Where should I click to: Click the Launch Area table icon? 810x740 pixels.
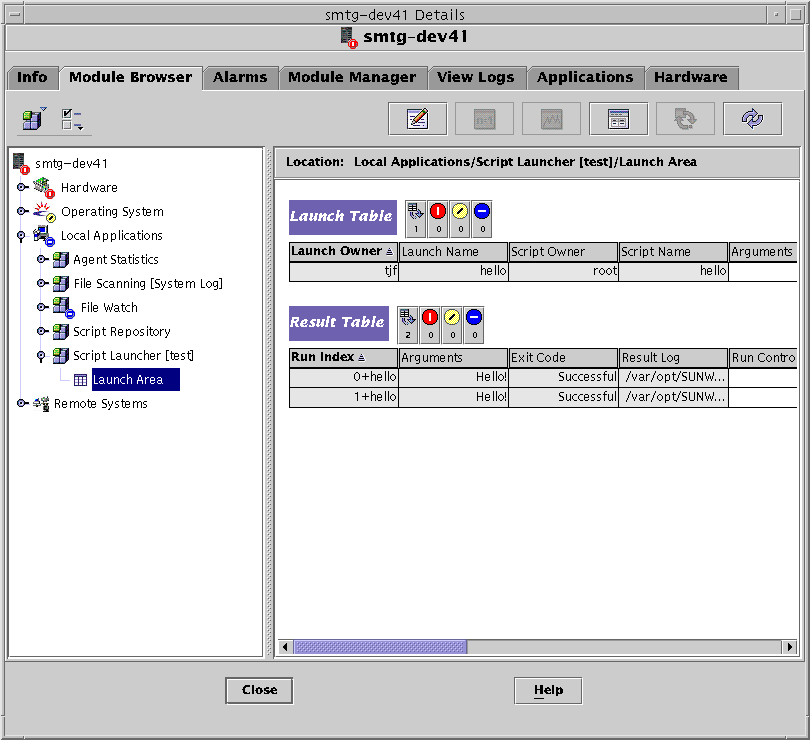[80, 380]
